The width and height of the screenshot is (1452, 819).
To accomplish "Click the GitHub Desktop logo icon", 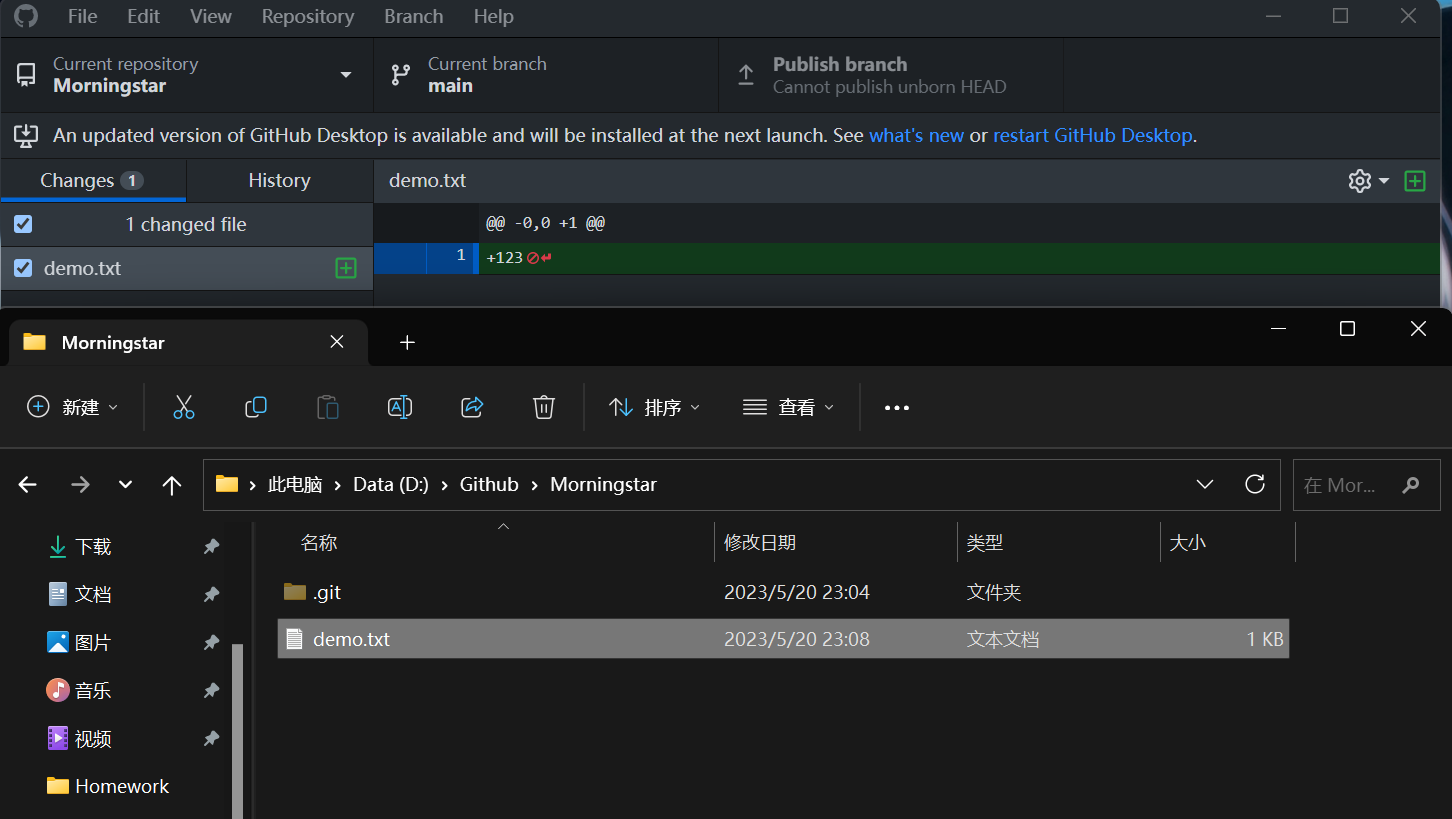I will click(25, 15).
